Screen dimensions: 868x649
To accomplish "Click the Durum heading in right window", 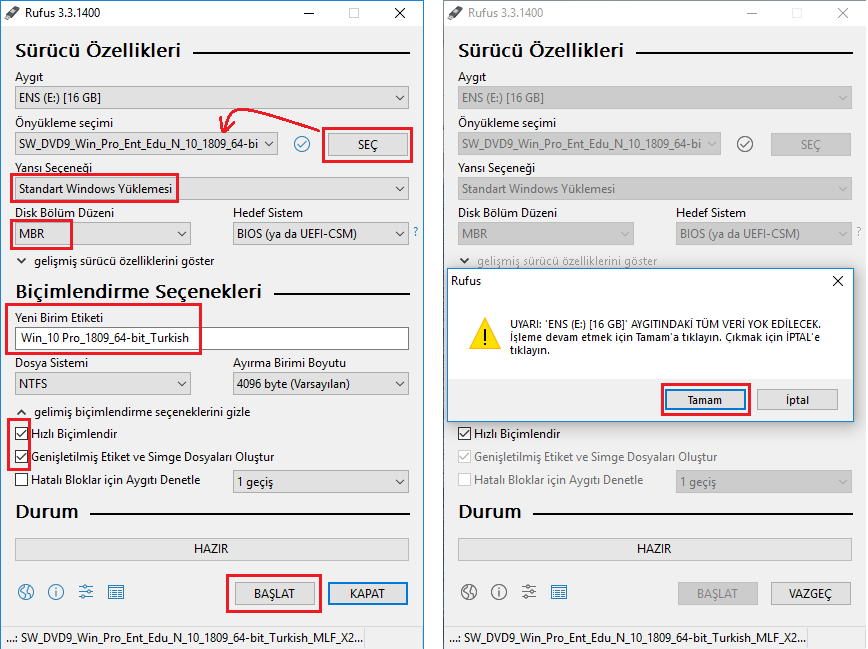I will [490, 512].
